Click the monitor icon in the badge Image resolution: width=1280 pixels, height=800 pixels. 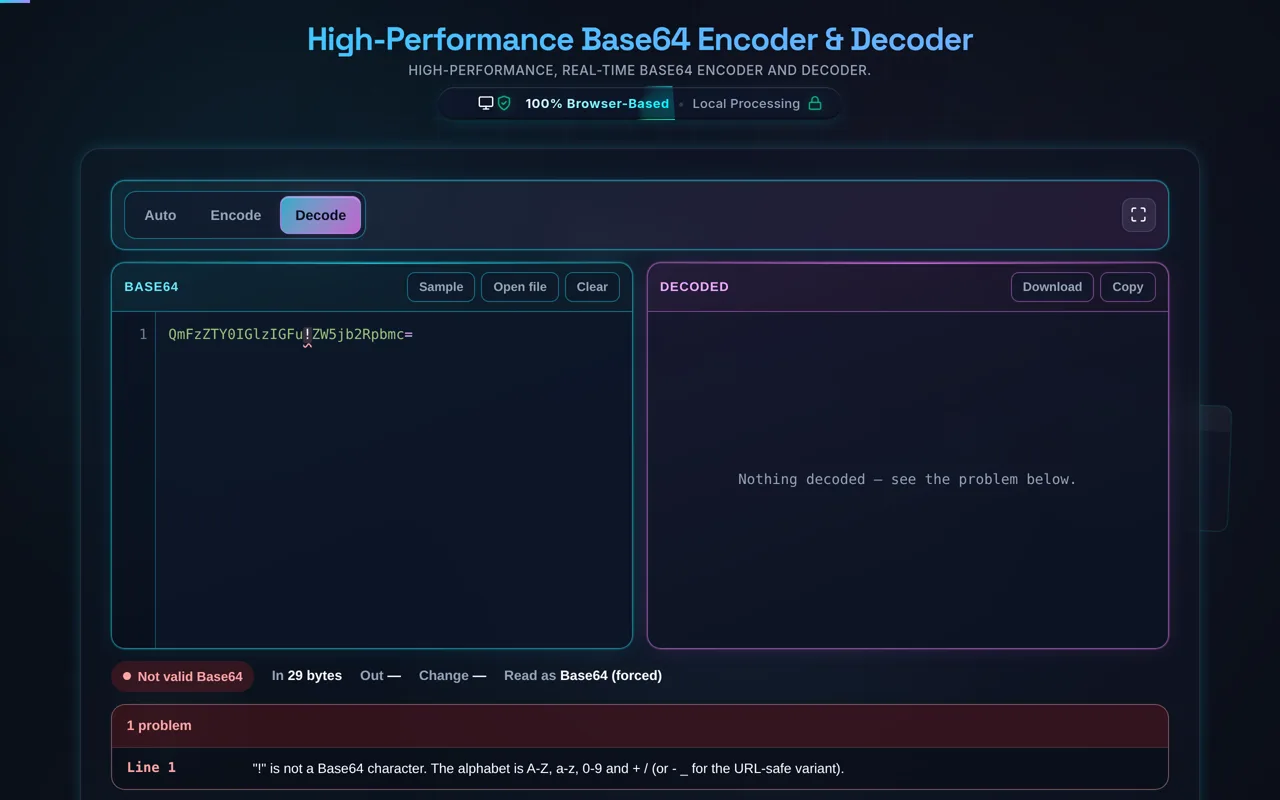click(x=486, y=103)
